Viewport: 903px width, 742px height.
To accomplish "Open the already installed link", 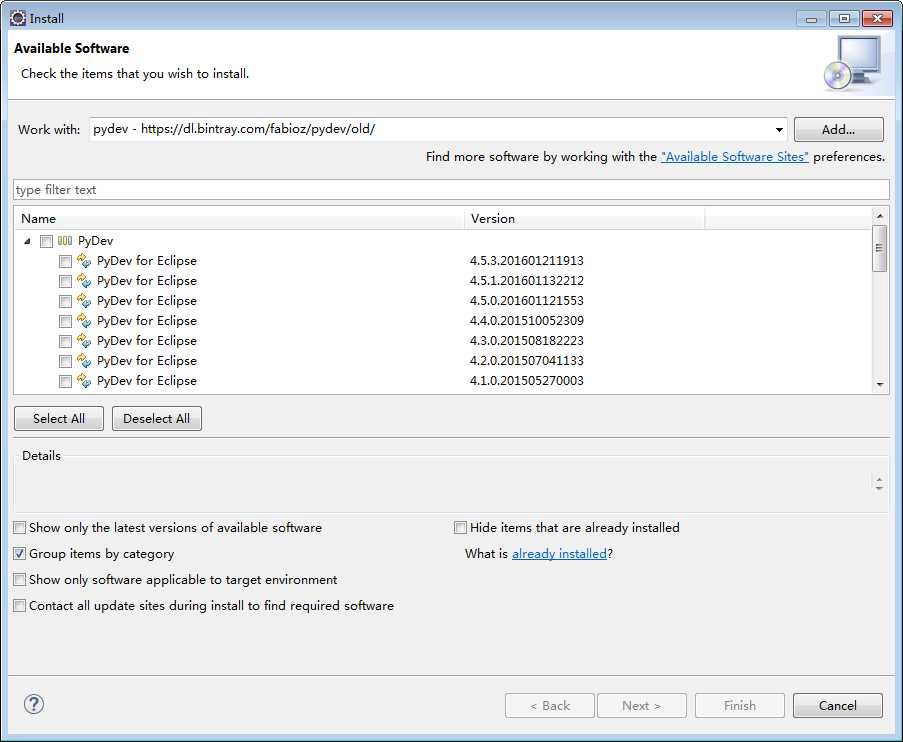I will (559, 554).
